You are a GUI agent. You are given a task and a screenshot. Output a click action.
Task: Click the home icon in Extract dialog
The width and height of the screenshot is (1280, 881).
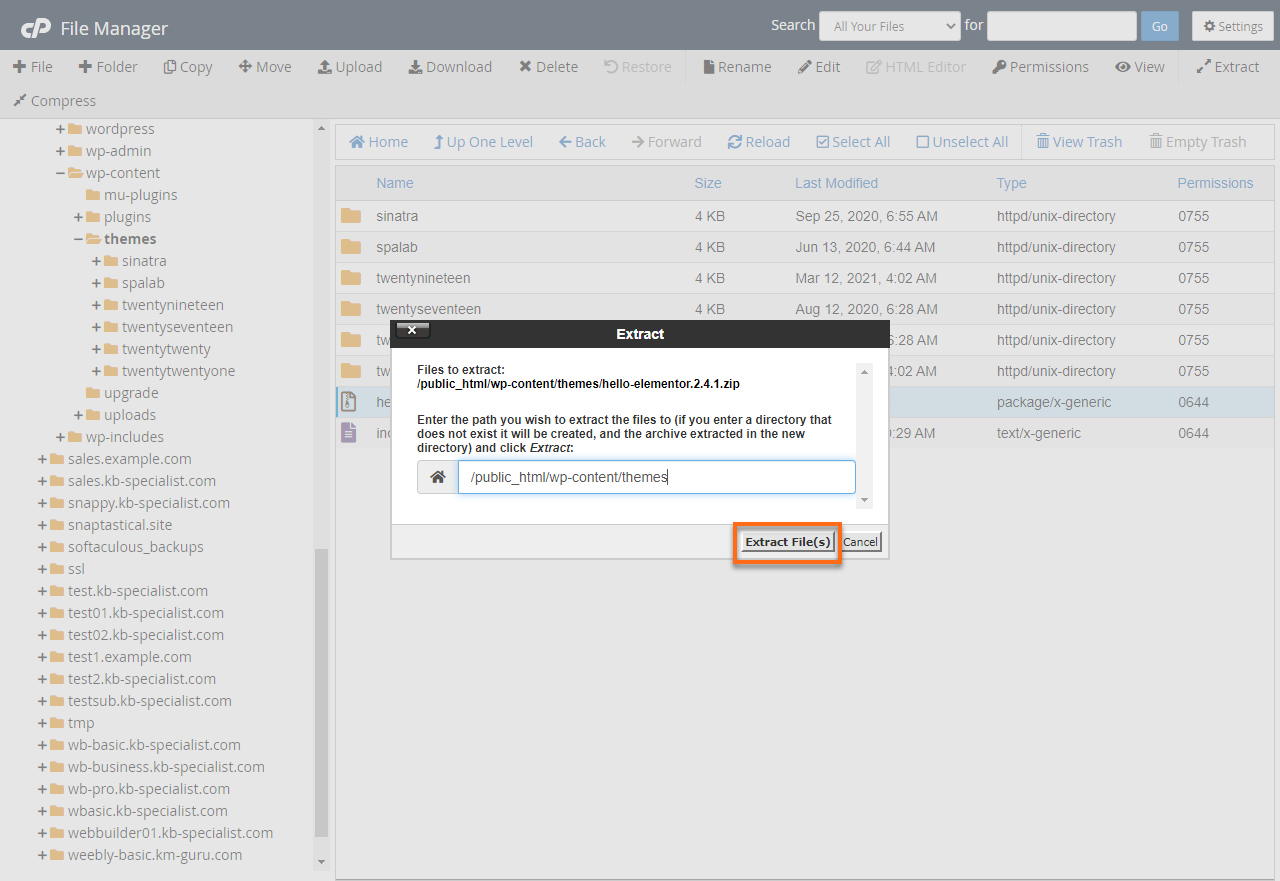tap(437, 477)
